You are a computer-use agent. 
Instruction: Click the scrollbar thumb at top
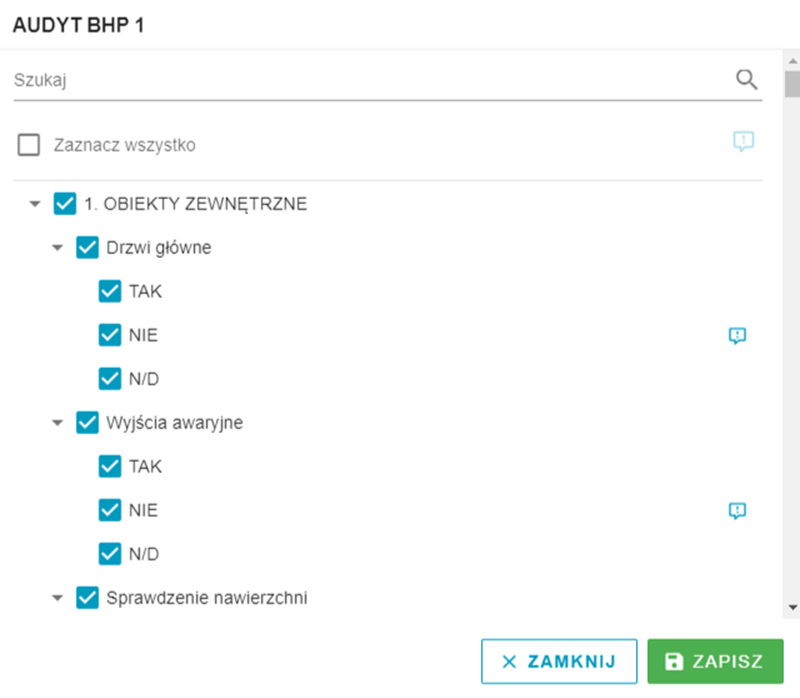792,84
